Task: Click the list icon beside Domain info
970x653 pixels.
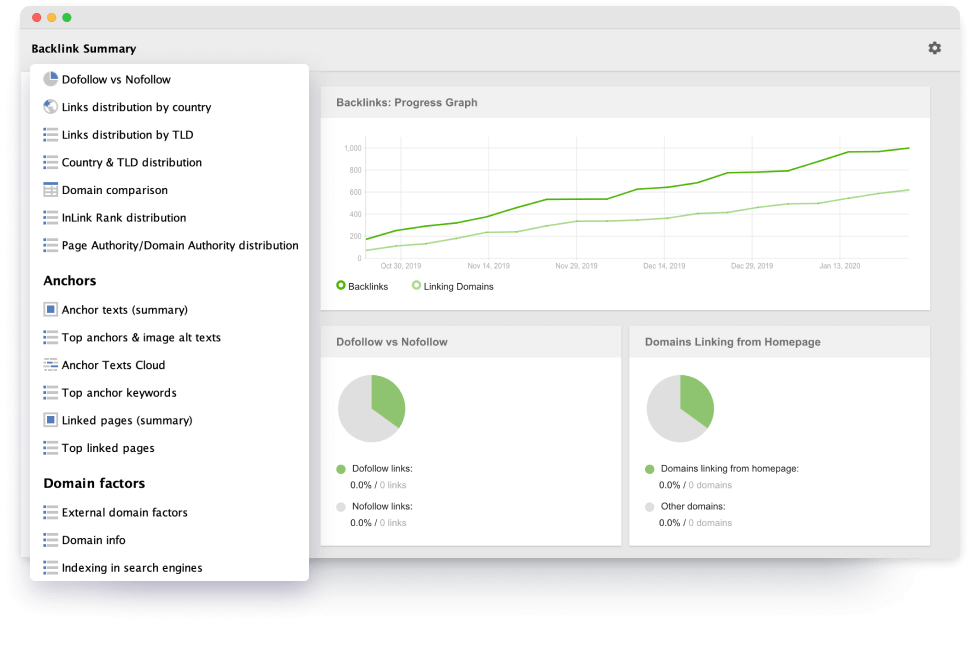Action: [x=51, y=540]
